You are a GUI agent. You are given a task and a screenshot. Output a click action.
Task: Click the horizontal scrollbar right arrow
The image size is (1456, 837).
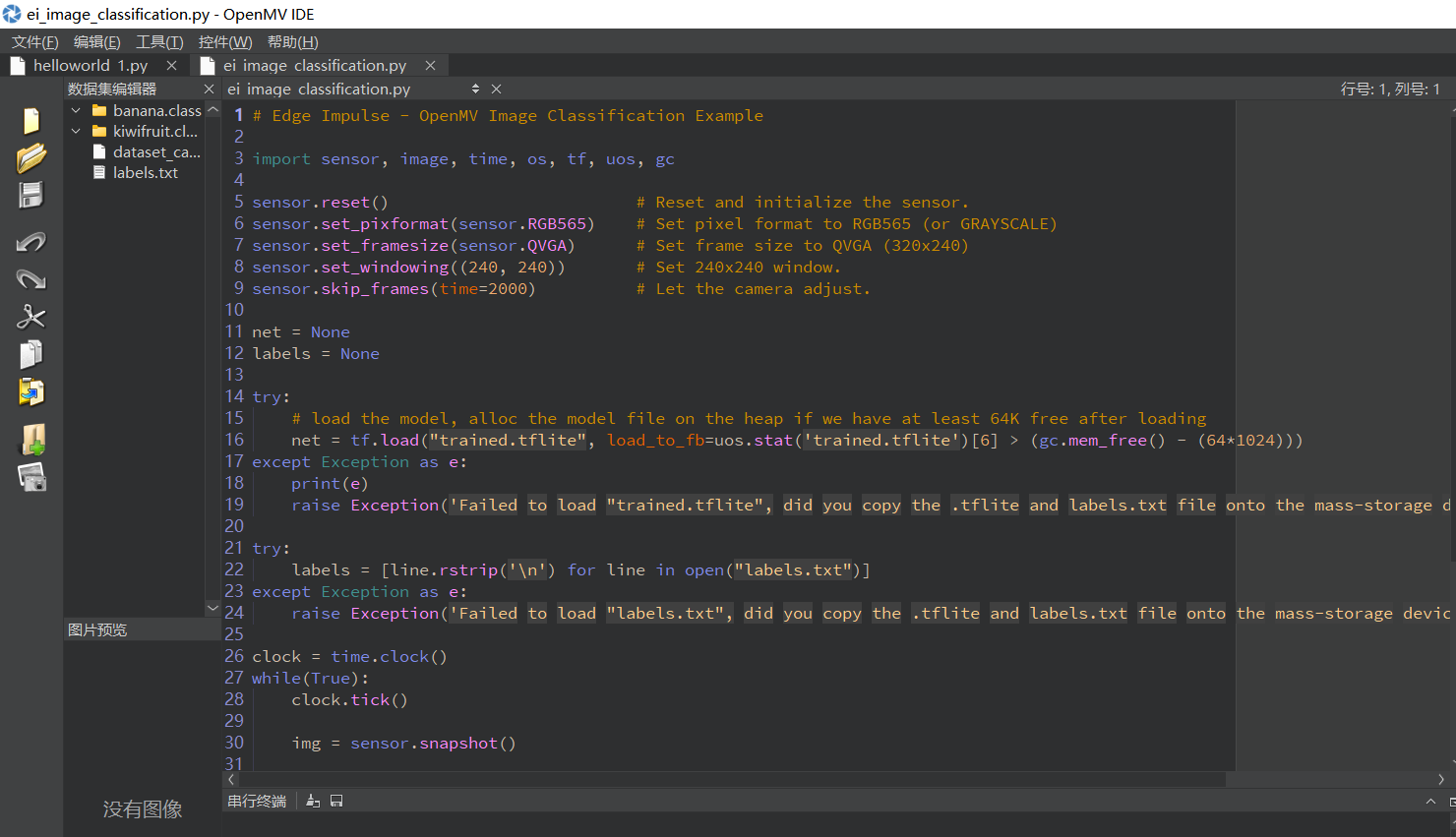coord(1440,779)
